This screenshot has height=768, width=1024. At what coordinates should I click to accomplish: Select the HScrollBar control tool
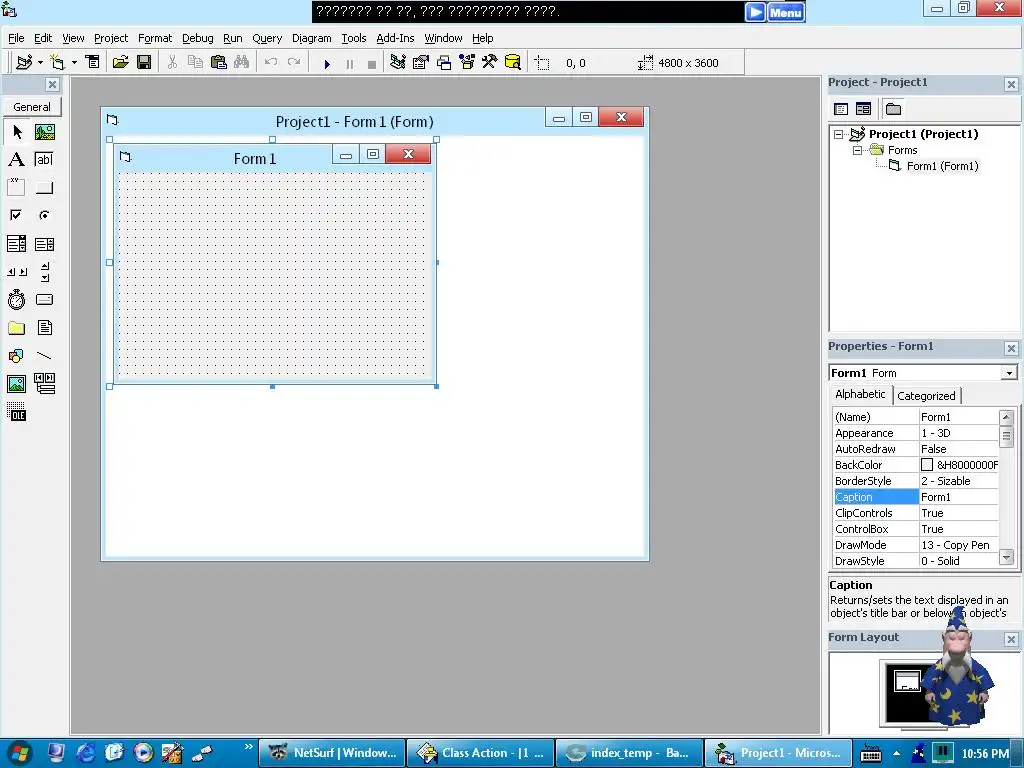[17, 272]
